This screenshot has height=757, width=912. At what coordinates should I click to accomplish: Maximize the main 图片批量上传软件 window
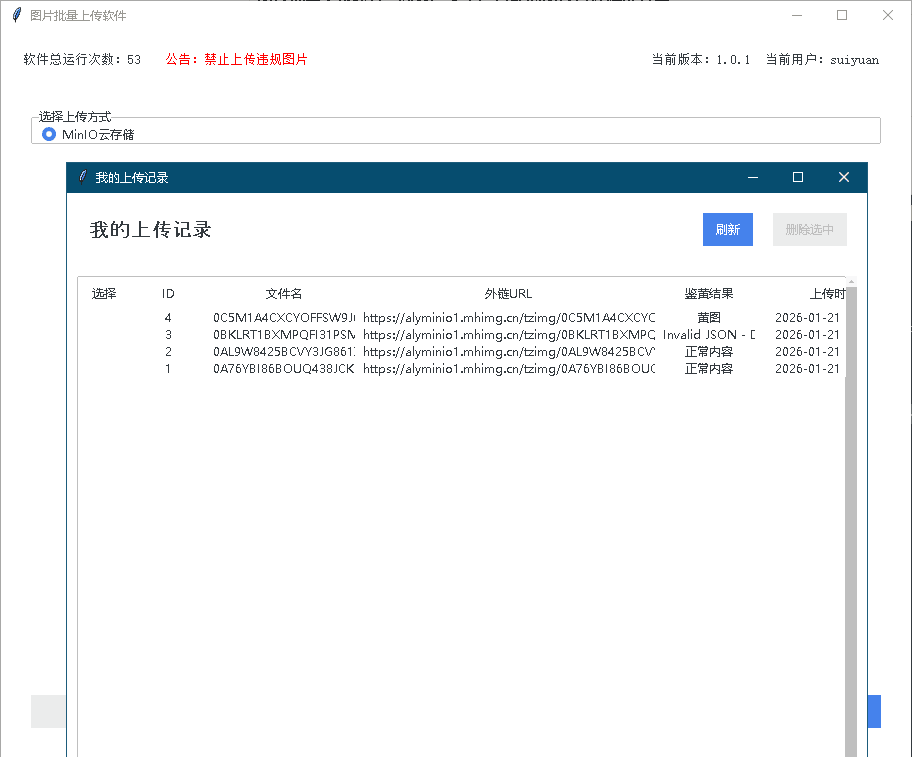click(x=842, y=15)
